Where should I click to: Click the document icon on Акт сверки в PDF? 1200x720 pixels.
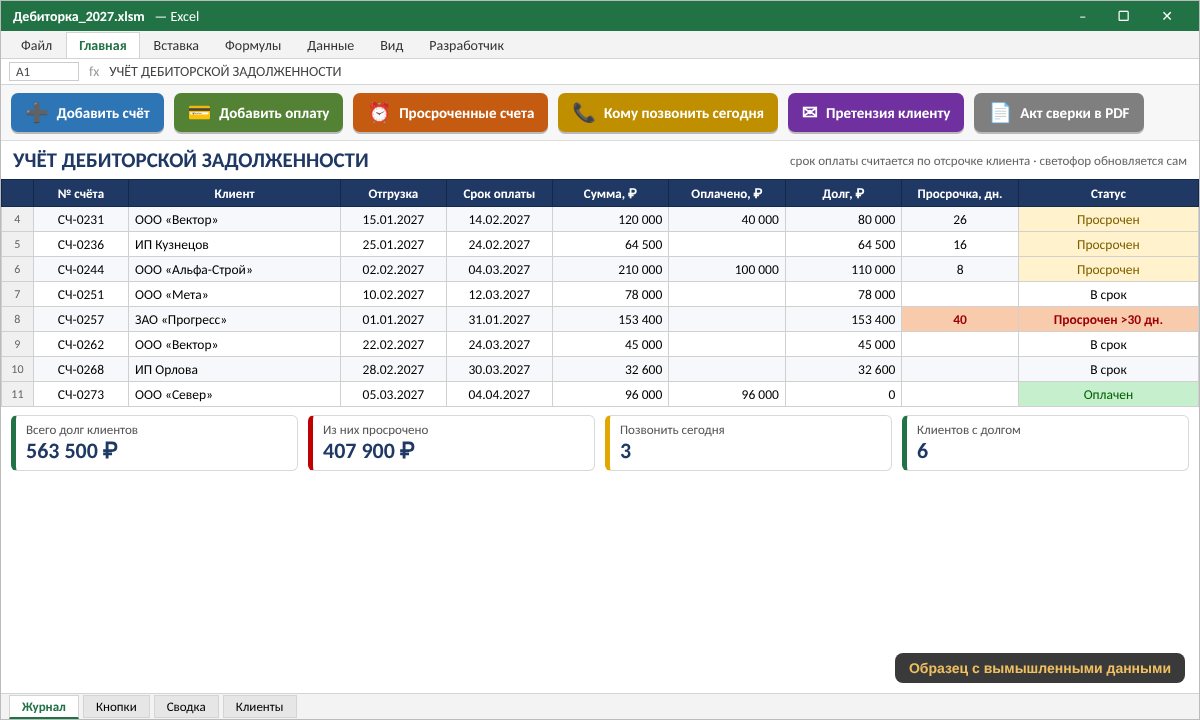click(x=1000, y=113)
